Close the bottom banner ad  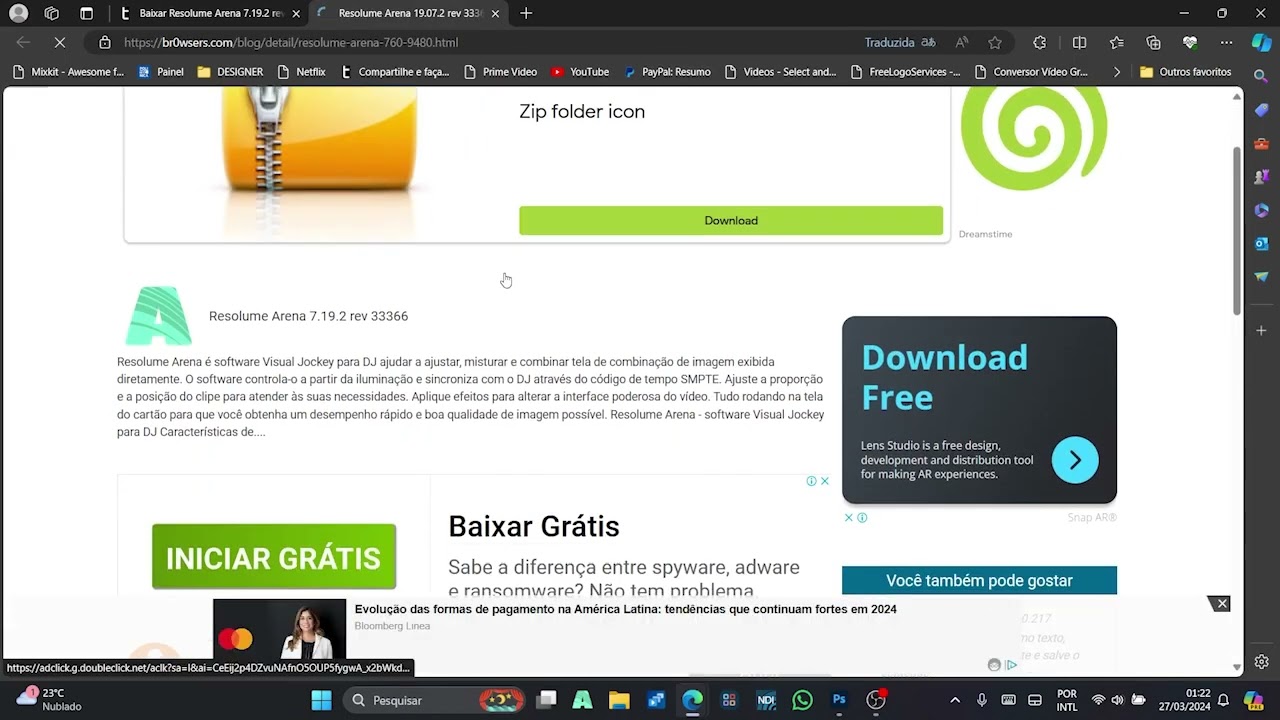(1221, 604)
